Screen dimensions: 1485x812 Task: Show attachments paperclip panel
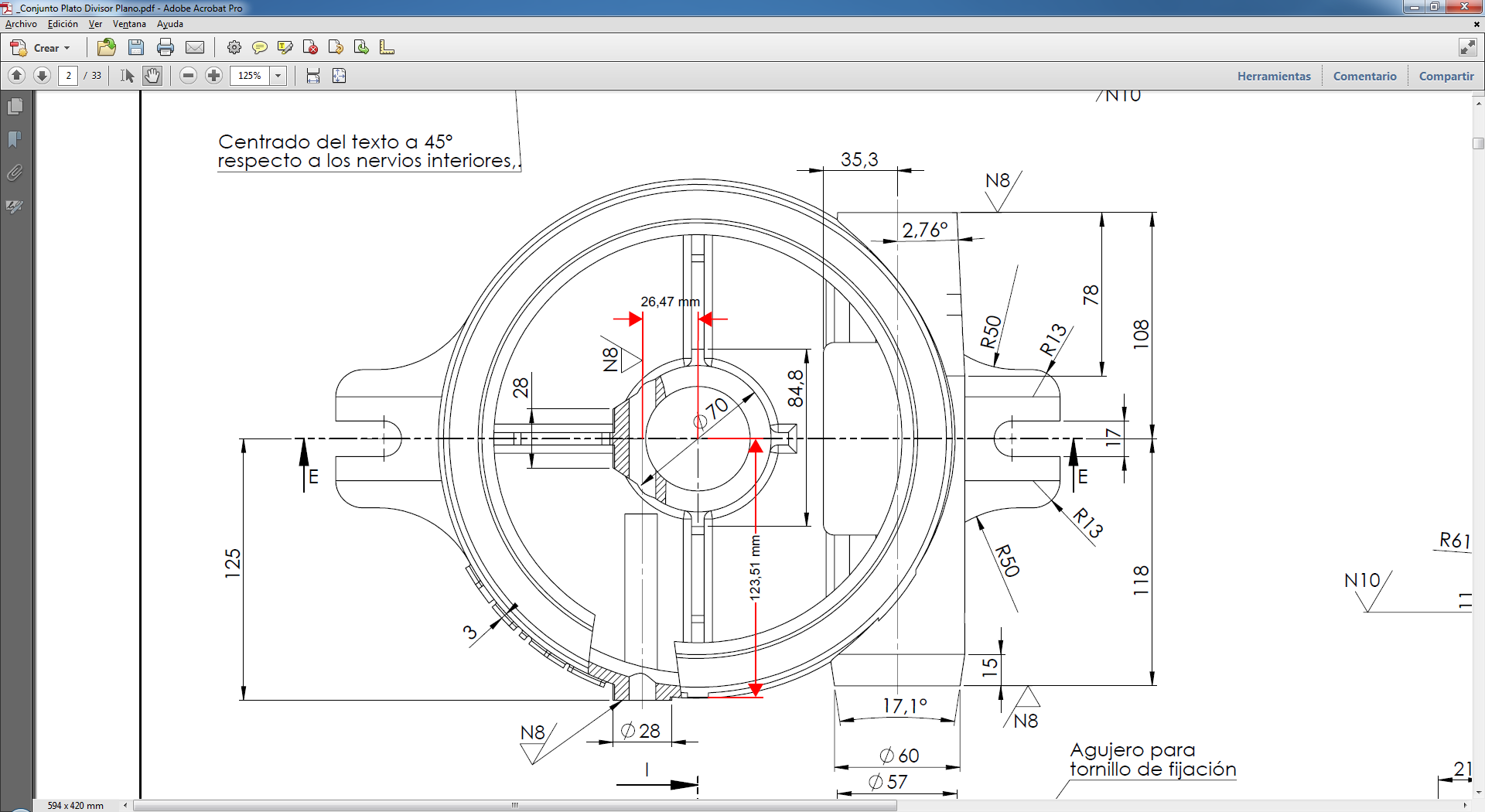pos(15,172)
